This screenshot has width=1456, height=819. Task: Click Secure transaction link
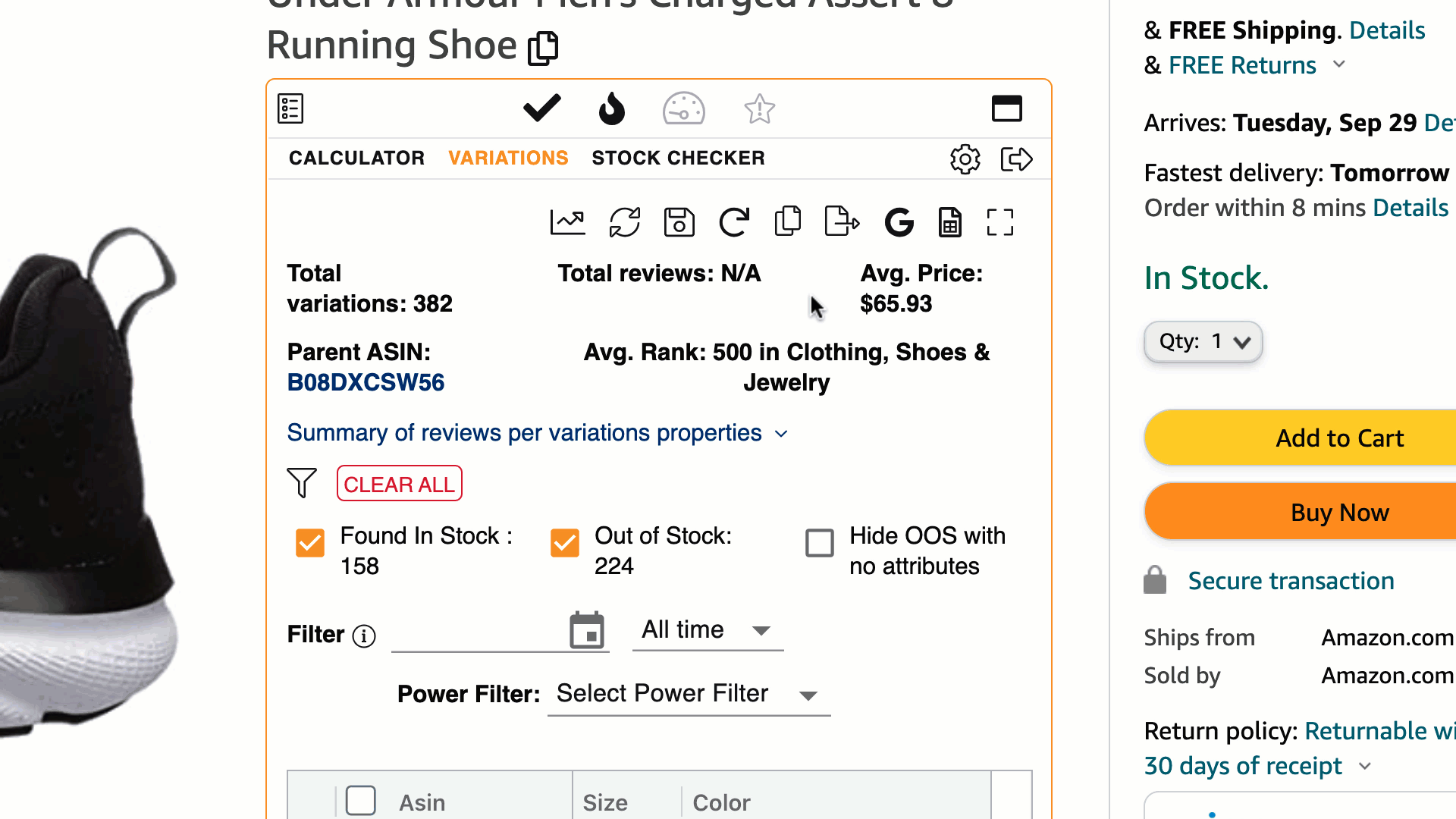1291,581
